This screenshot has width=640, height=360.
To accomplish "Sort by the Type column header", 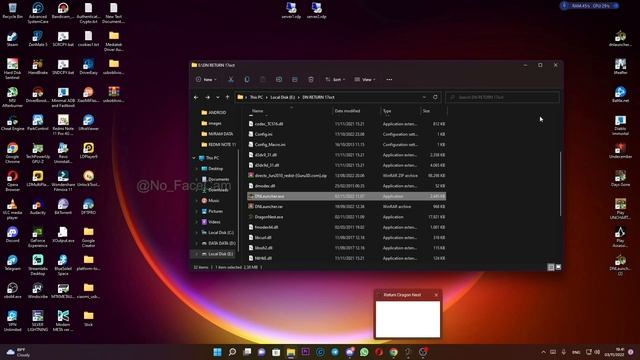I will point(387,111).
